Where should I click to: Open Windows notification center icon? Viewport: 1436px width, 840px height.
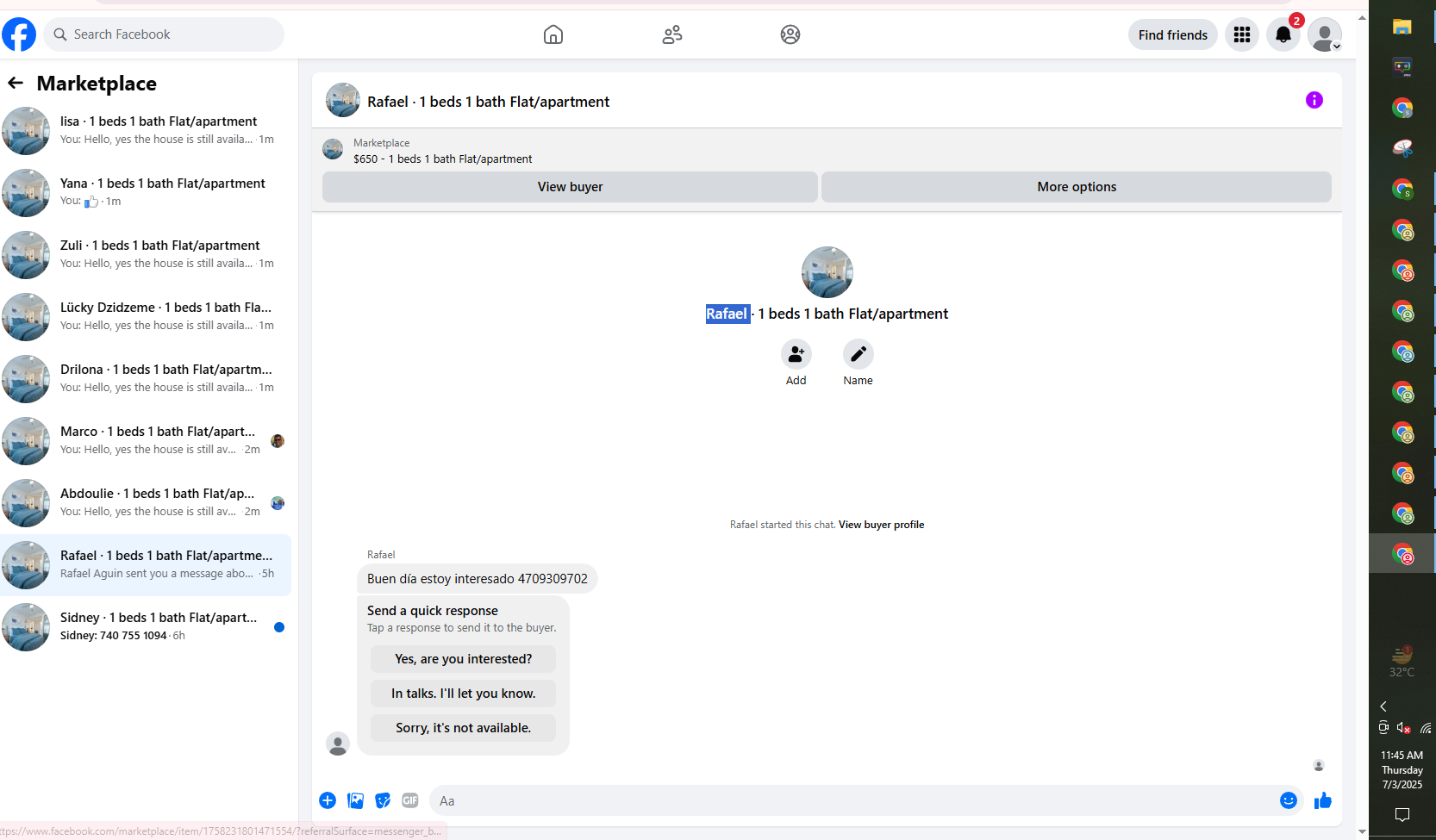(1402, 814)
